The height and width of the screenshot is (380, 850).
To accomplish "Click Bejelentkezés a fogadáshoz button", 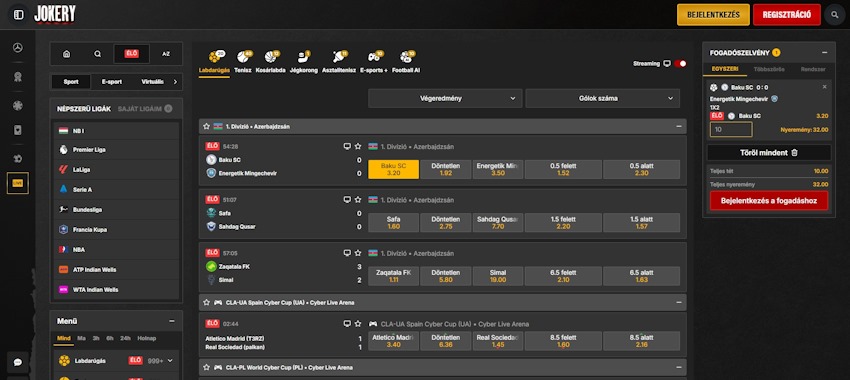I will click(x=769, y=201).
